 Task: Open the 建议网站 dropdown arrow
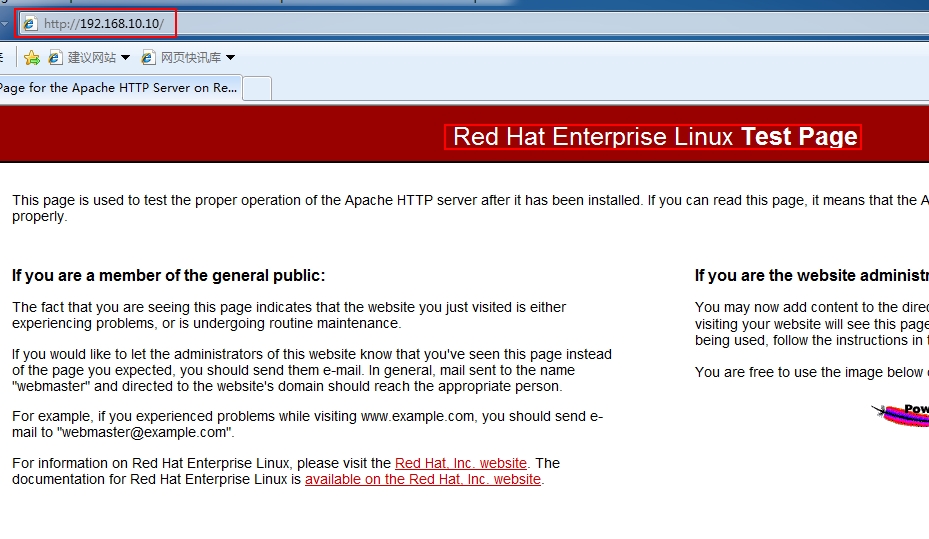(126, 58)
